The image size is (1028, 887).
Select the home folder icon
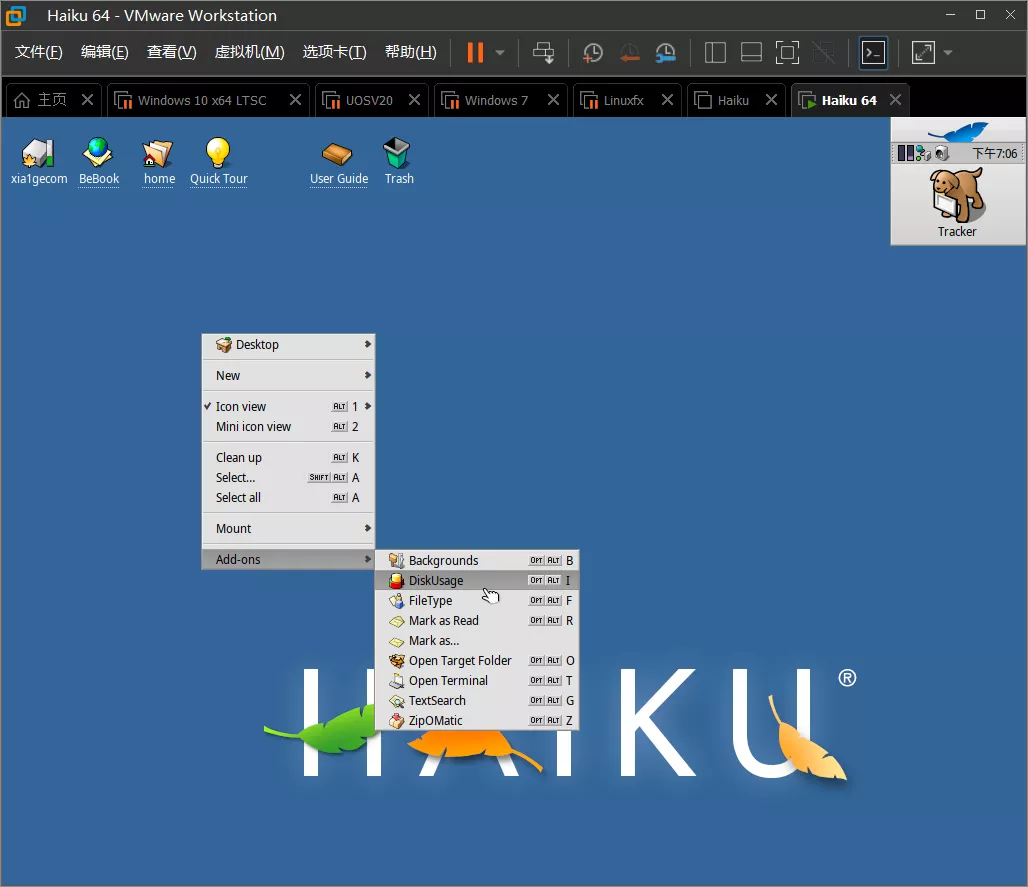click(x=158, y=153)
